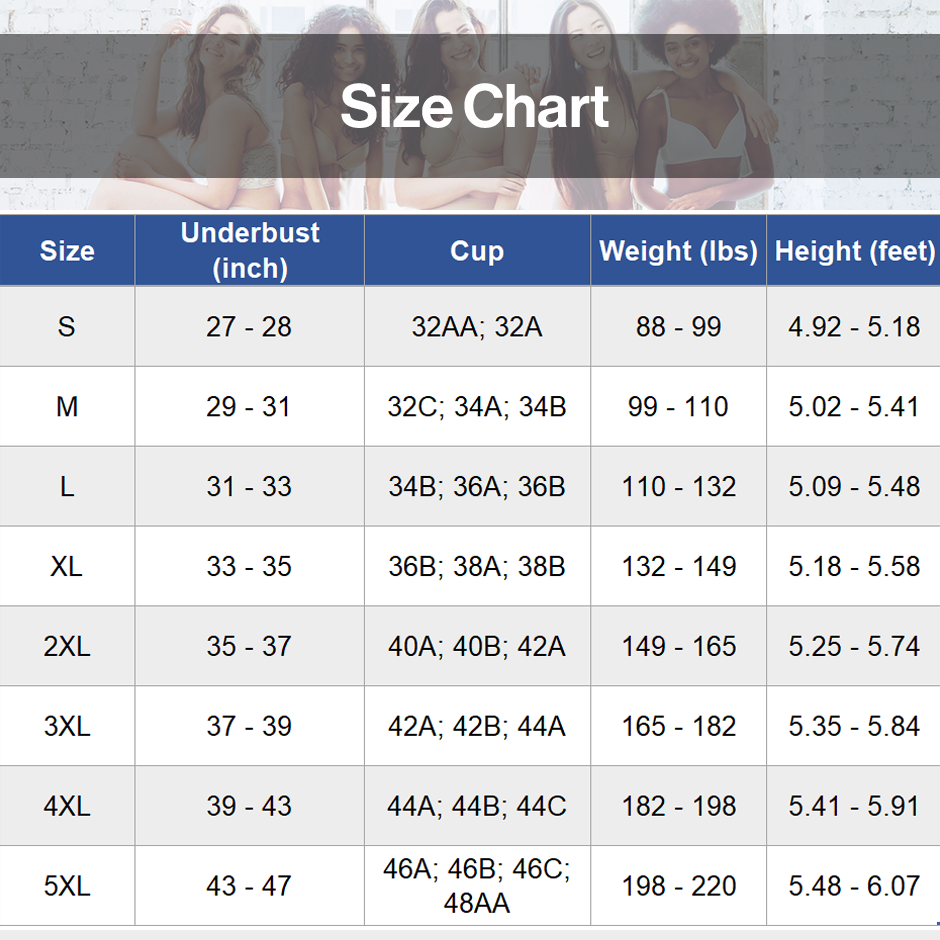The image size is (940, 940).
Task: Click the 5.35 - 5.84 height cell
Action: coord(854,726)
